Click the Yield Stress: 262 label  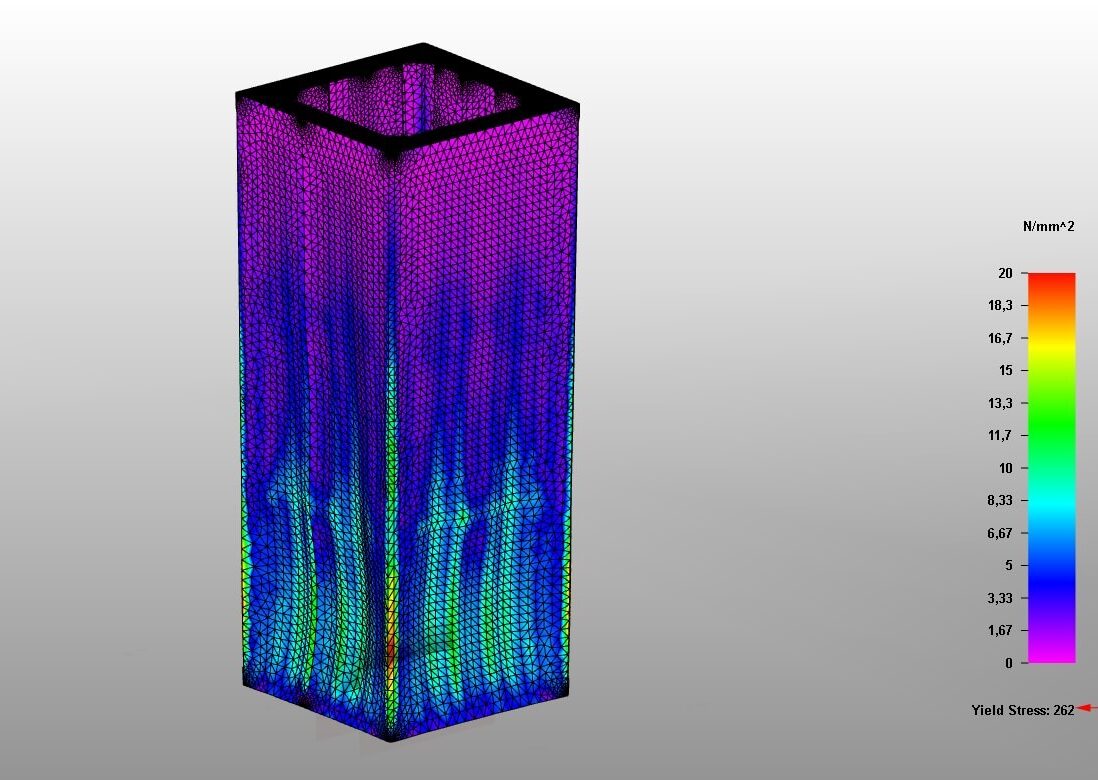point(1022,710)
